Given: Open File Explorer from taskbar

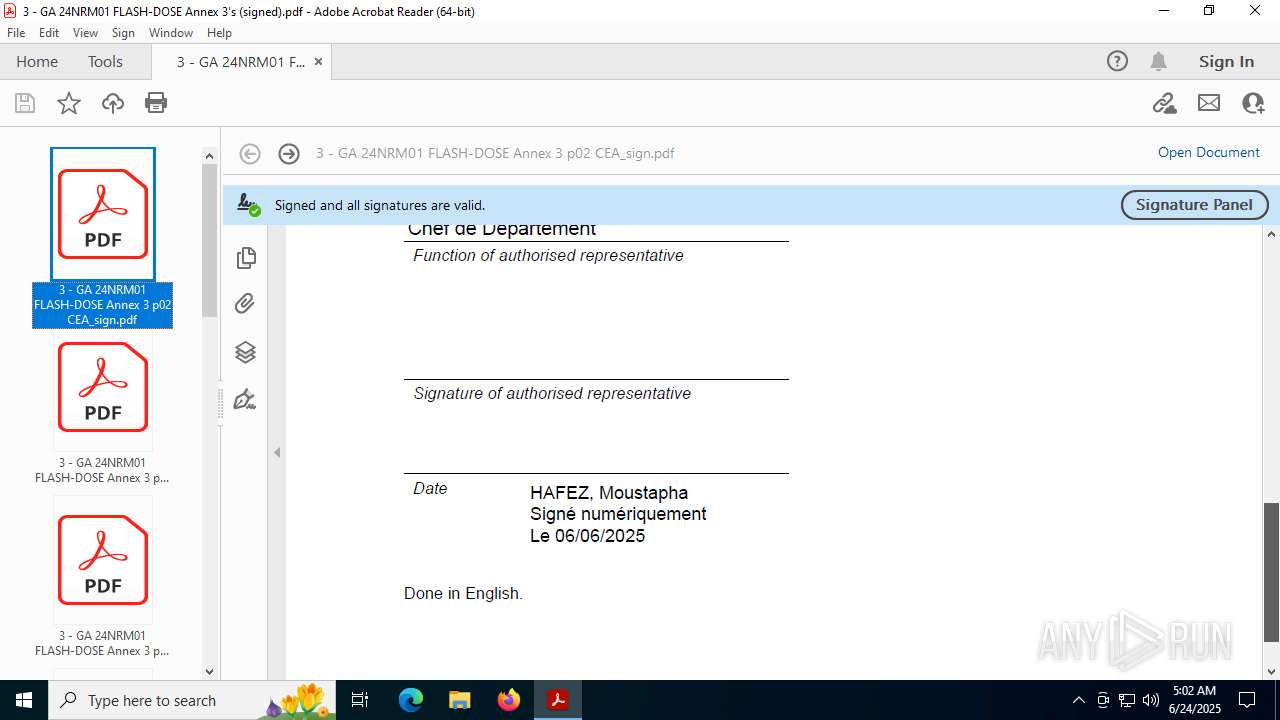Looking at the screenshot, I should tap(460, 700).
